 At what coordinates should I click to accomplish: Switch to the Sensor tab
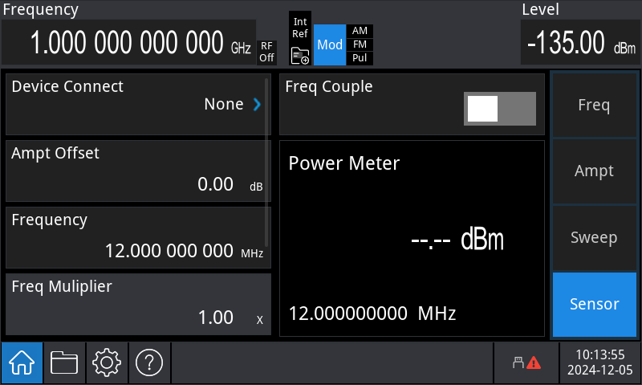[x=594, y=304]
